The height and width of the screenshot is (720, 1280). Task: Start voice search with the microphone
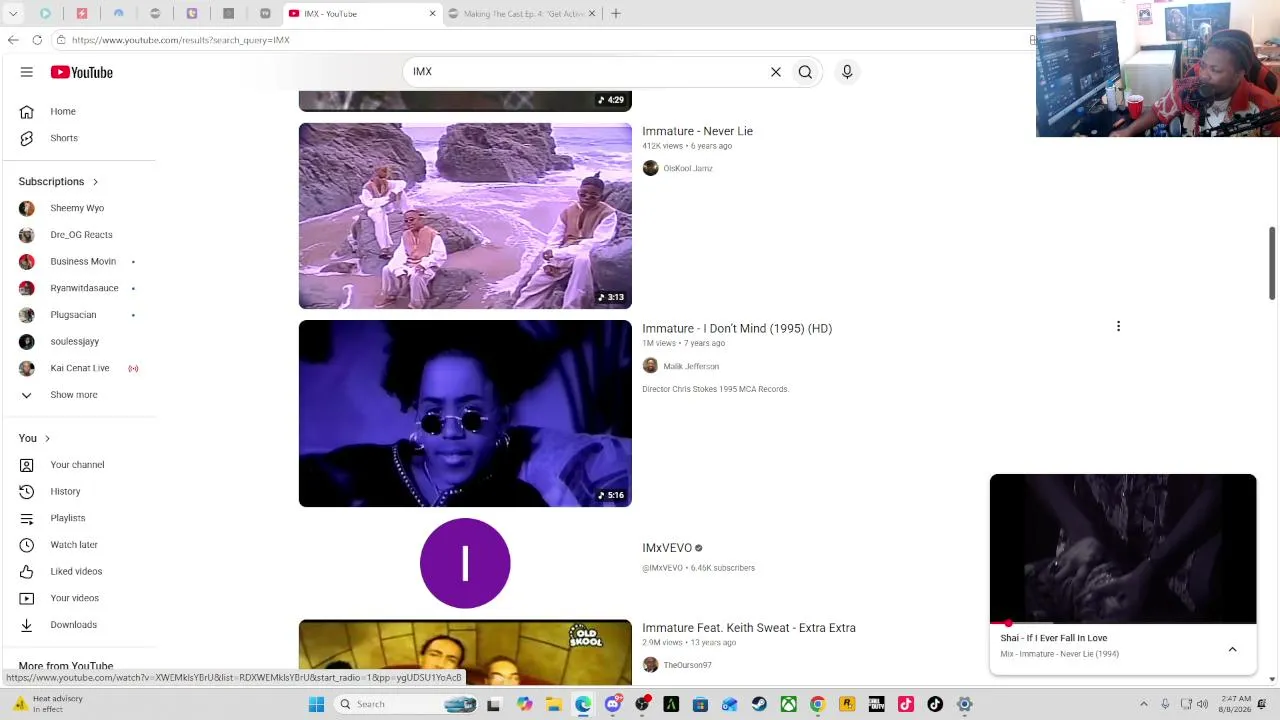click(x=847, y=72)
